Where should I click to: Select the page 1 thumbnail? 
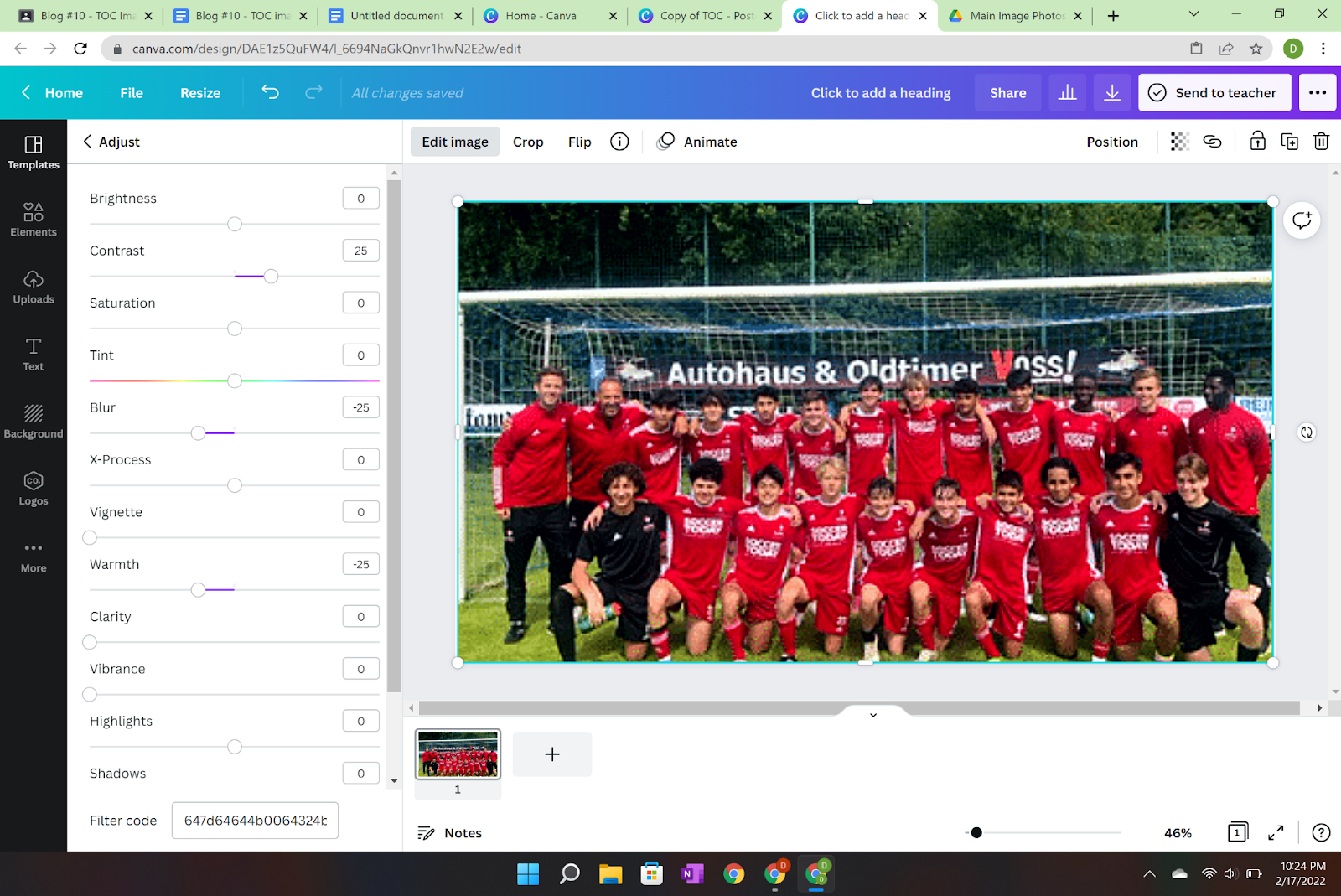click(458, 754)
